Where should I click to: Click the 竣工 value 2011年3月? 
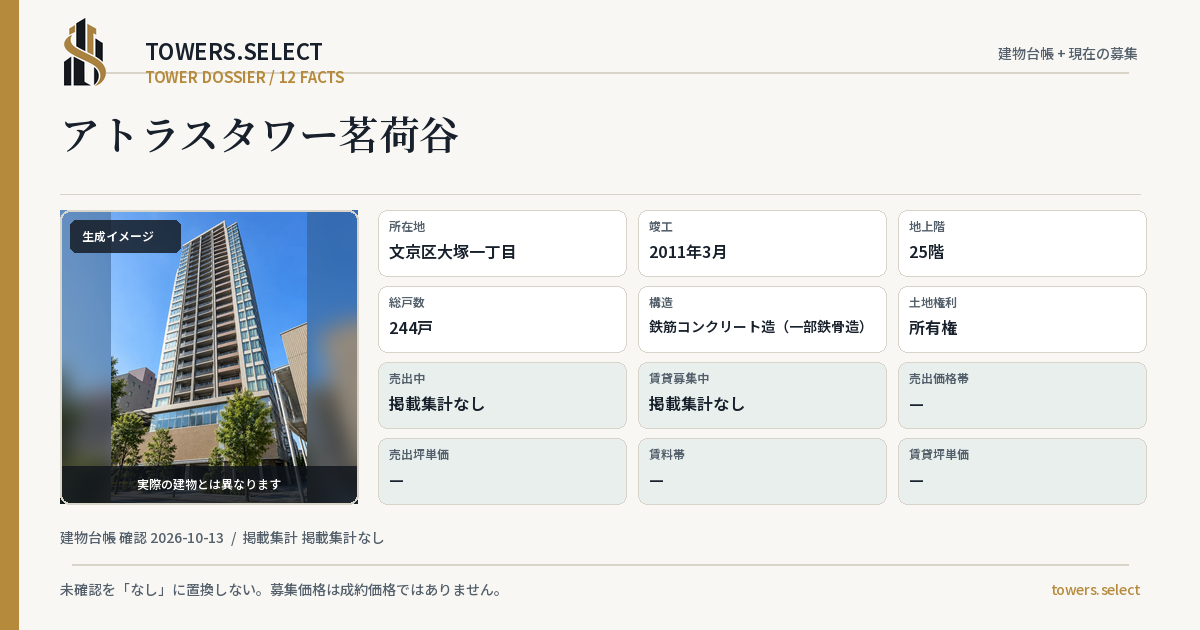[x=688, y=252]
